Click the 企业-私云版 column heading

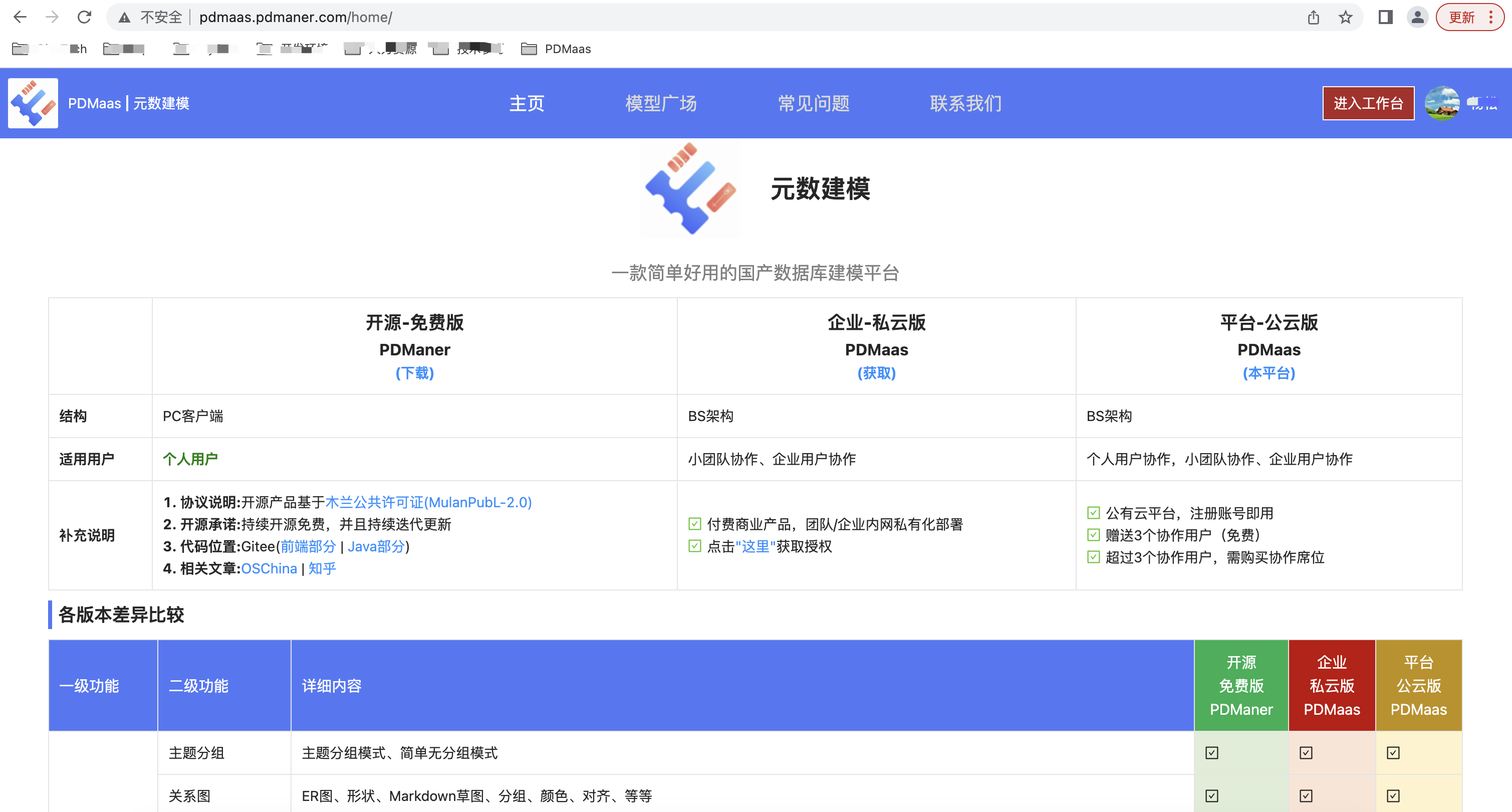point(876,322)
